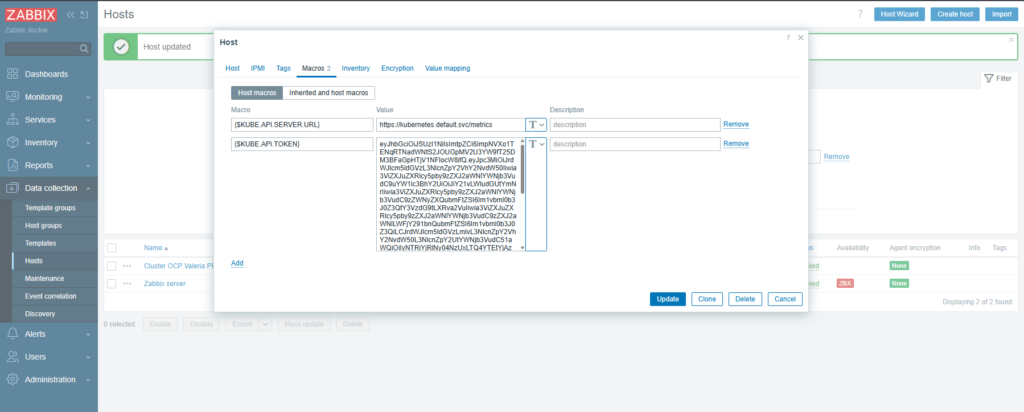The width and height of the screenshot is (1024, 412).
Task: Switch to the Host tab
Action: tap(232, 68)
